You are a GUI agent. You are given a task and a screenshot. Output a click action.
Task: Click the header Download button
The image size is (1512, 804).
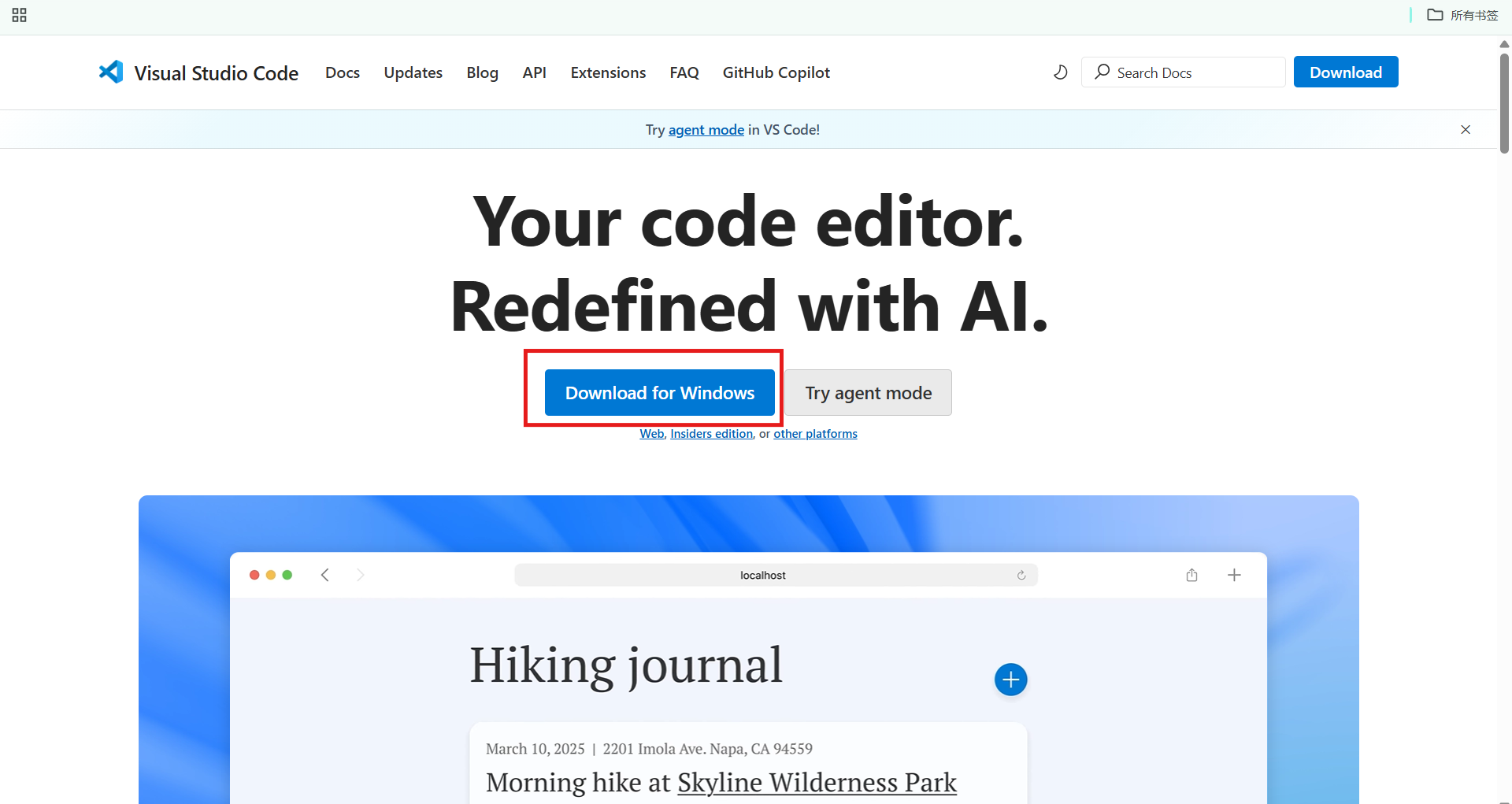(x=1346, y=72)
